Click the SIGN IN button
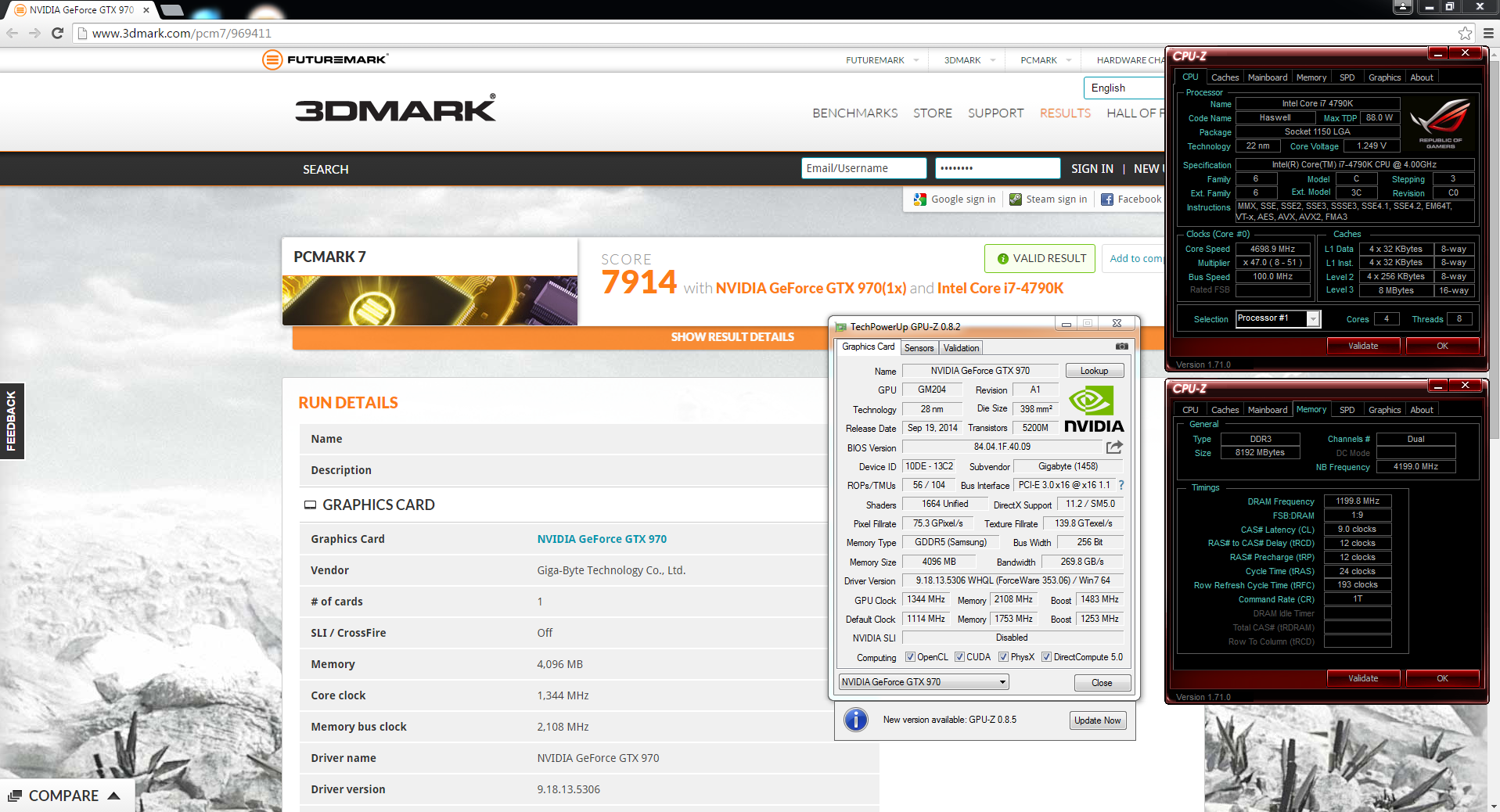 (1092, 169)
